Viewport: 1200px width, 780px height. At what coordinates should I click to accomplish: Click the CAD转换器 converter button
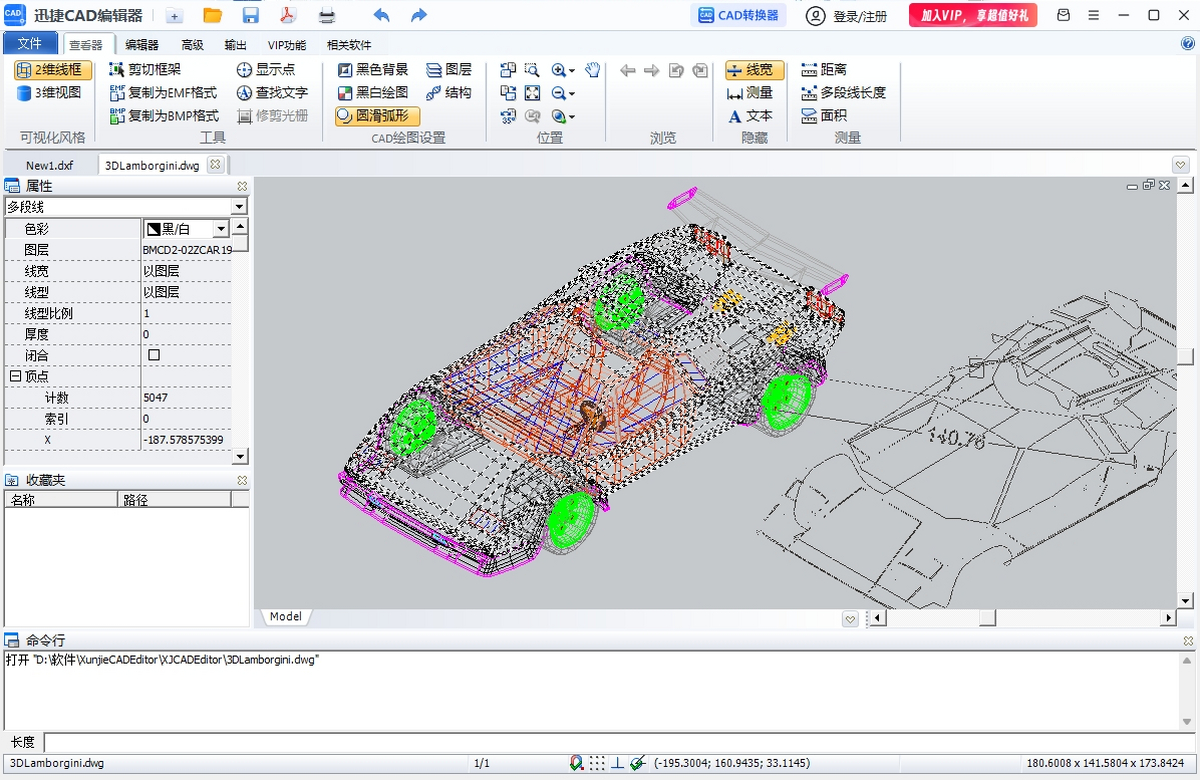click(x=738, y=15)
